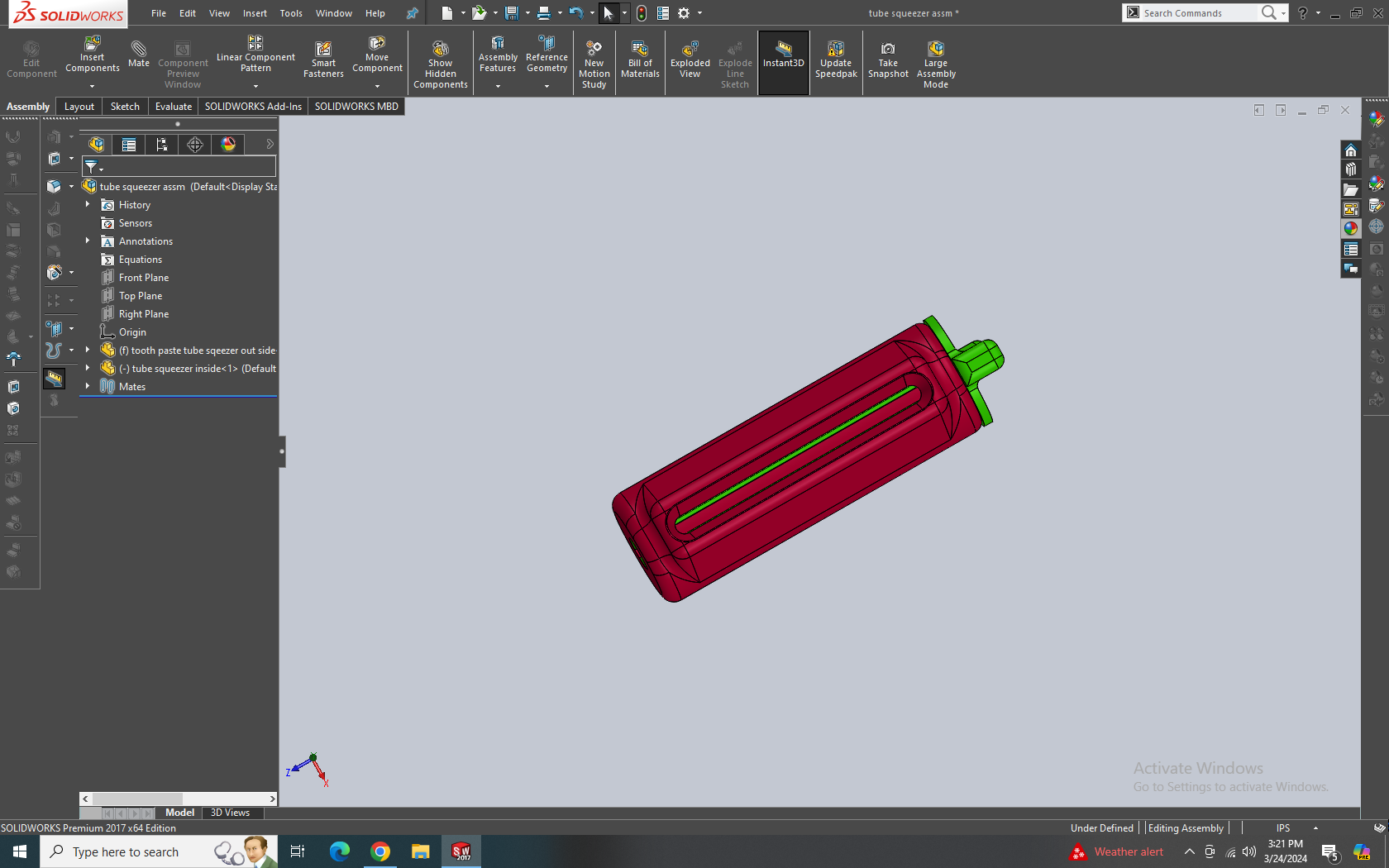Open Reference Geometry tool

click(547, 55)
